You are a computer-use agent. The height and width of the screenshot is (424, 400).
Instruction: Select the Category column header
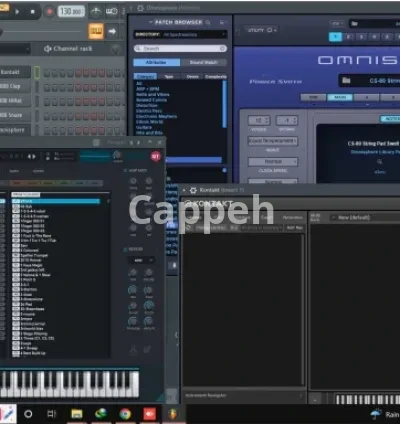pos(145,77)
